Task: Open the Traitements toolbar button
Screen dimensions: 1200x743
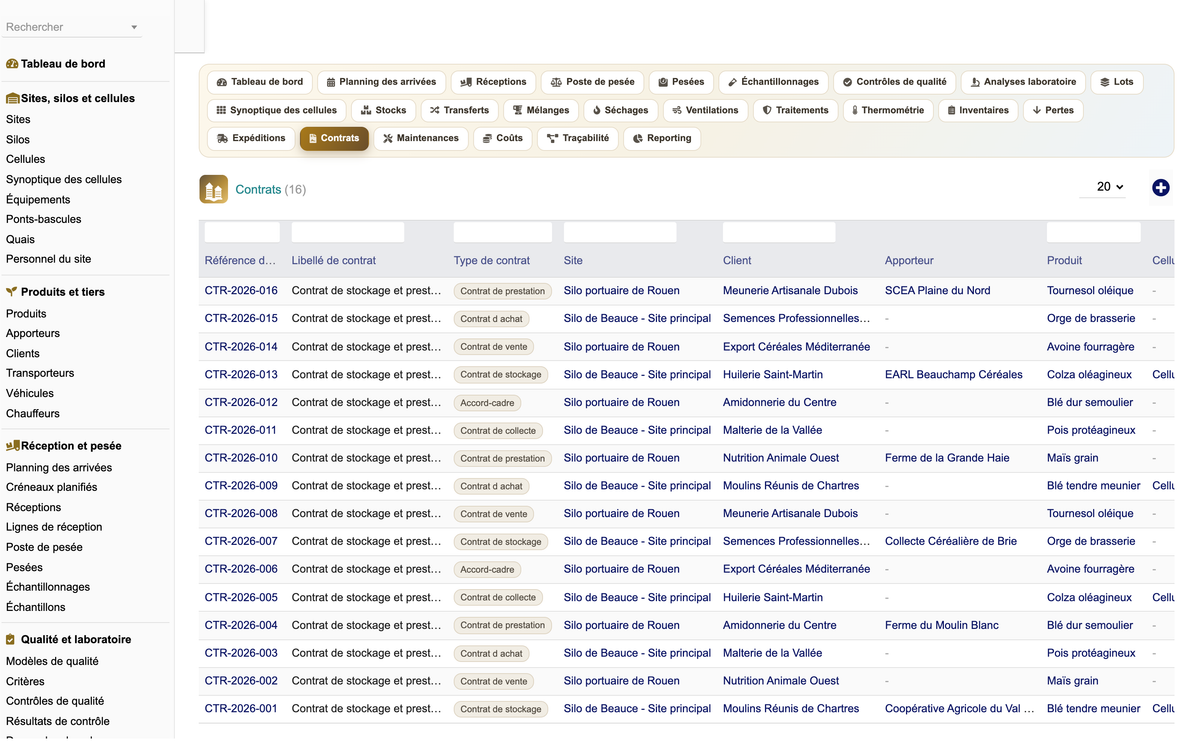Action: (796, 110)
